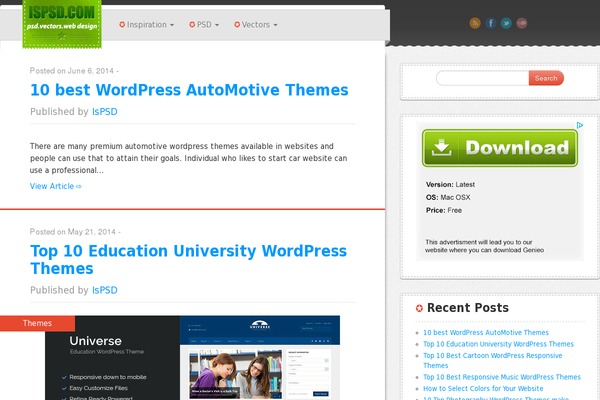Open the '10 best WordPress AutoMotive Themes' headline
Image resolution: width=600 pixels, height=400 pixels.
pyautogui.click(x=189, y=90)
